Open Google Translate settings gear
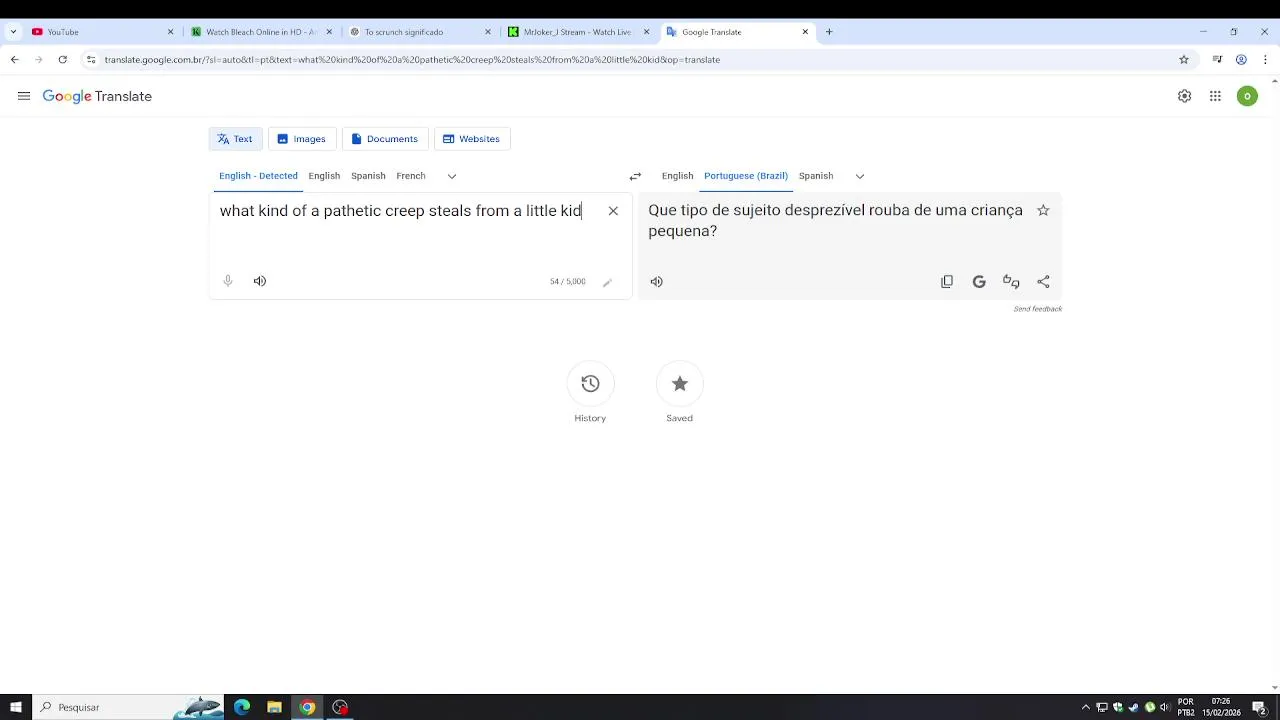 tap(1184, 96)
